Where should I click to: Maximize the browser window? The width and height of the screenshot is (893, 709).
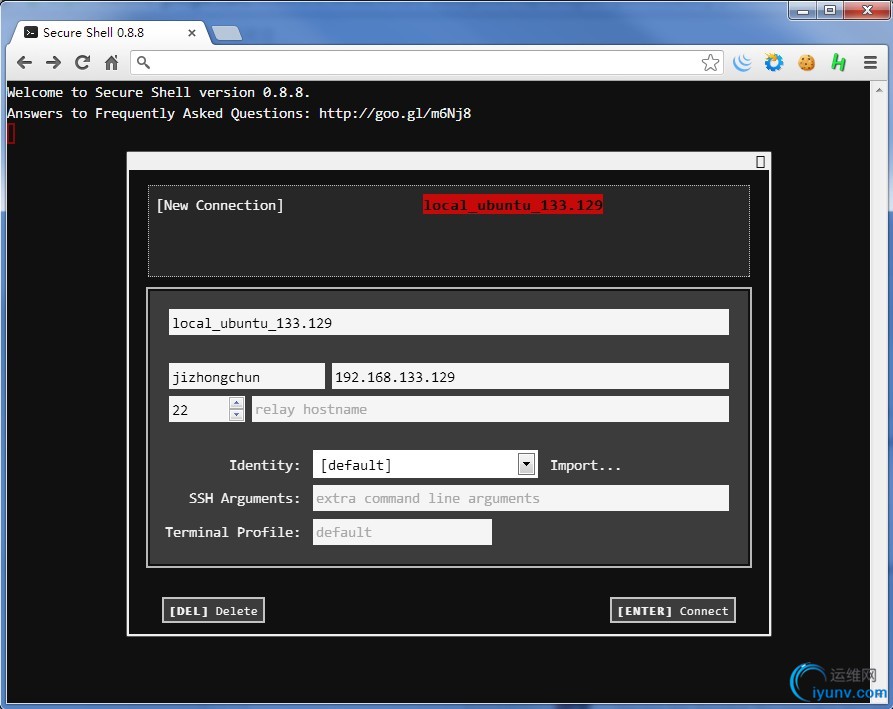pos(830,10)
